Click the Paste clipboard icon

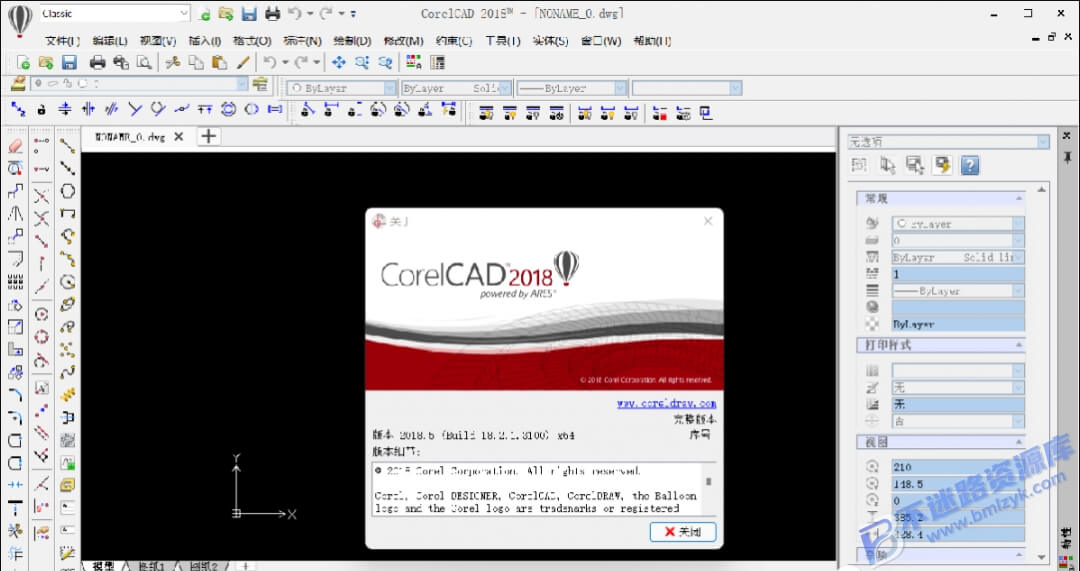pyautogui.click(x=219, y=63)
